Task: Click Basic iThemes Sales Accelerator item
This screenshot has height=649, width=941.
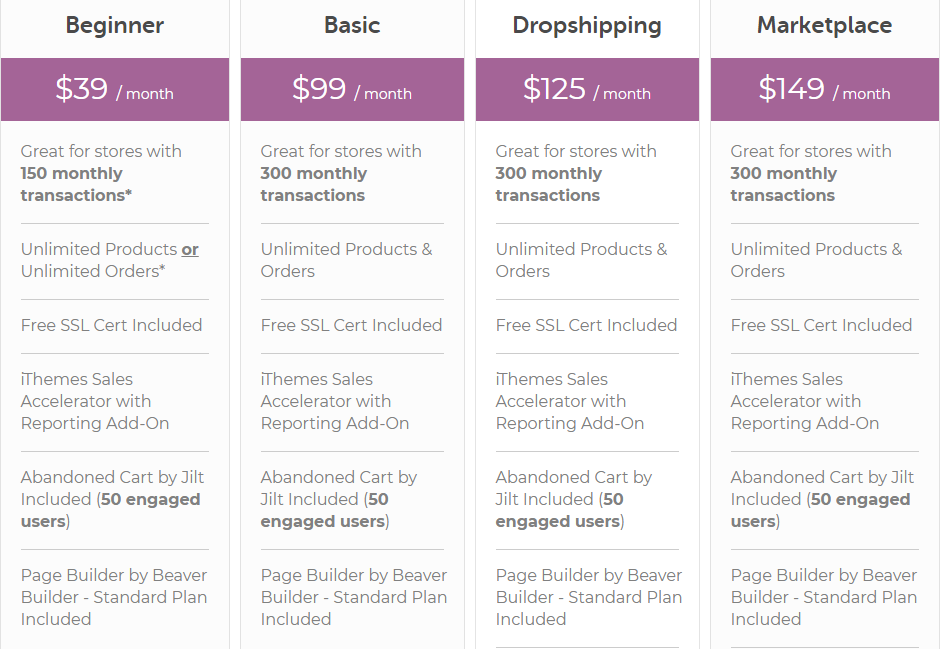Action: click(x=335, y=401)
